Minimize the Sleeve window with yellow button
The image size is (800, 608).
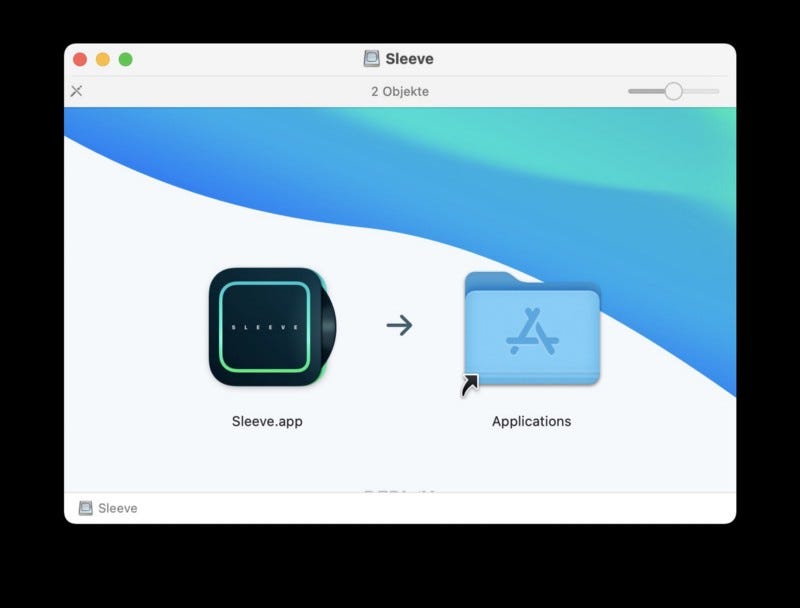click(103, 60)
